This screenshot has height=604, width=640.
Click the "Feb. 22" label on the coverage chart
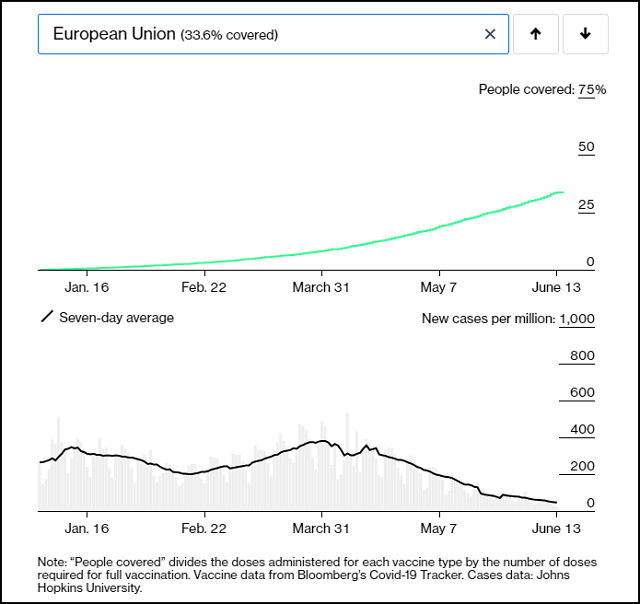tap(204, 287)
